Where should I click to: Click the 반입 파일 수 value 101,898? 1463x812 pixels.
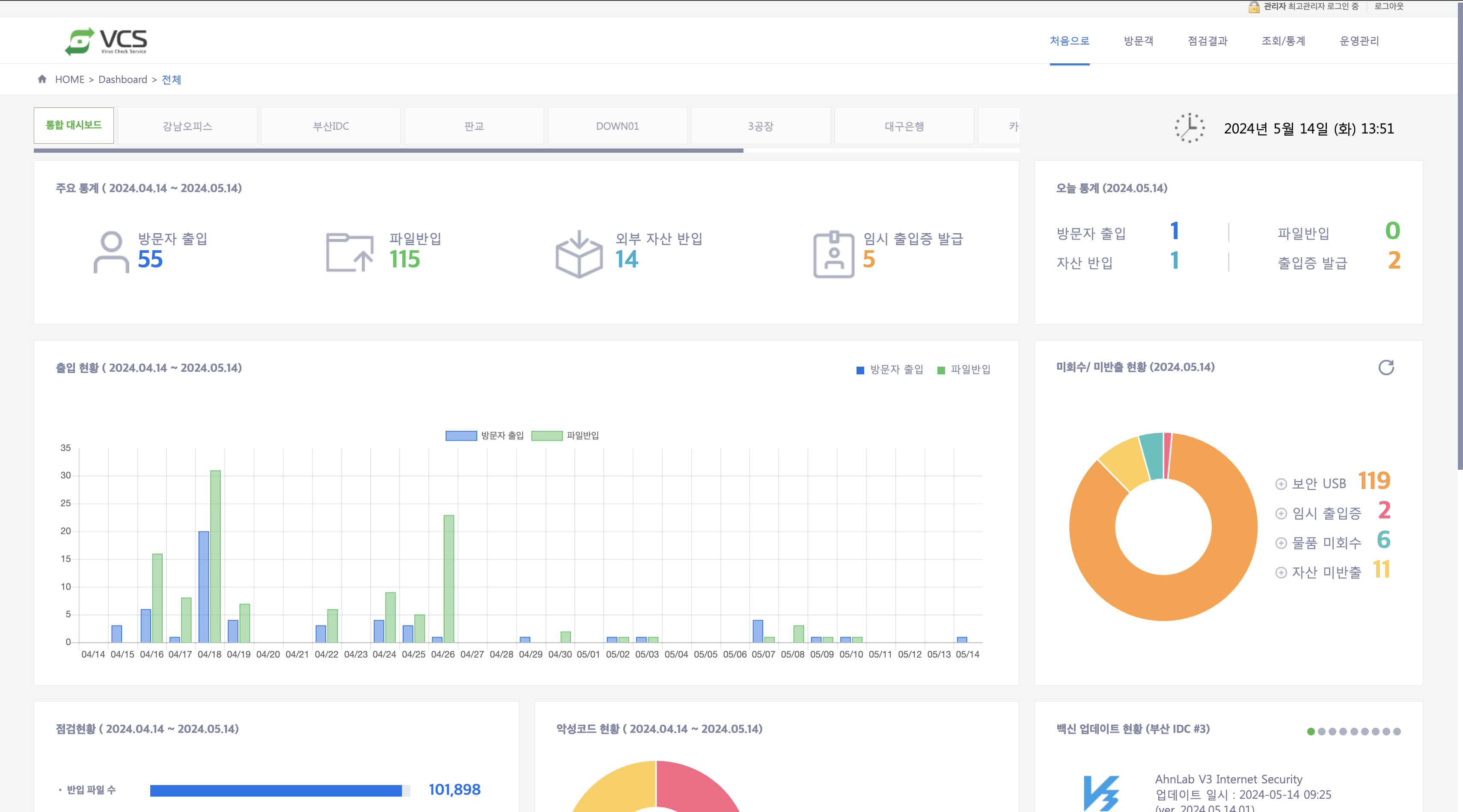454,790
